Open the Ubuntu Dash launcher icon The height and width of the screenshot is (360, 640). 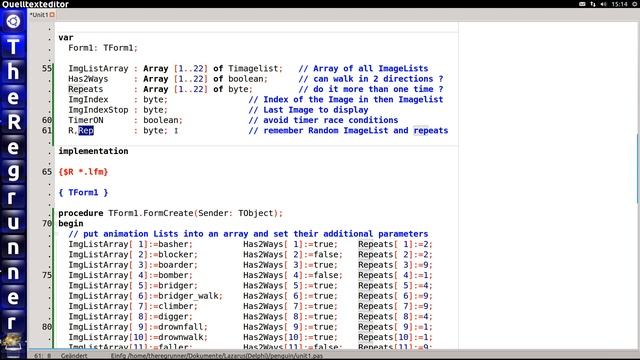point(13,21)
